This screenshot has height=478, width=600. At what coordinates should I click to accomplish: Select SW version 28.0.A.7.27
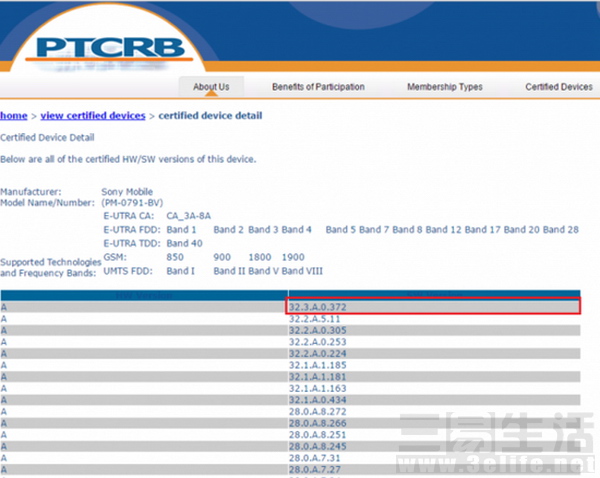click(x=314, y=470)
